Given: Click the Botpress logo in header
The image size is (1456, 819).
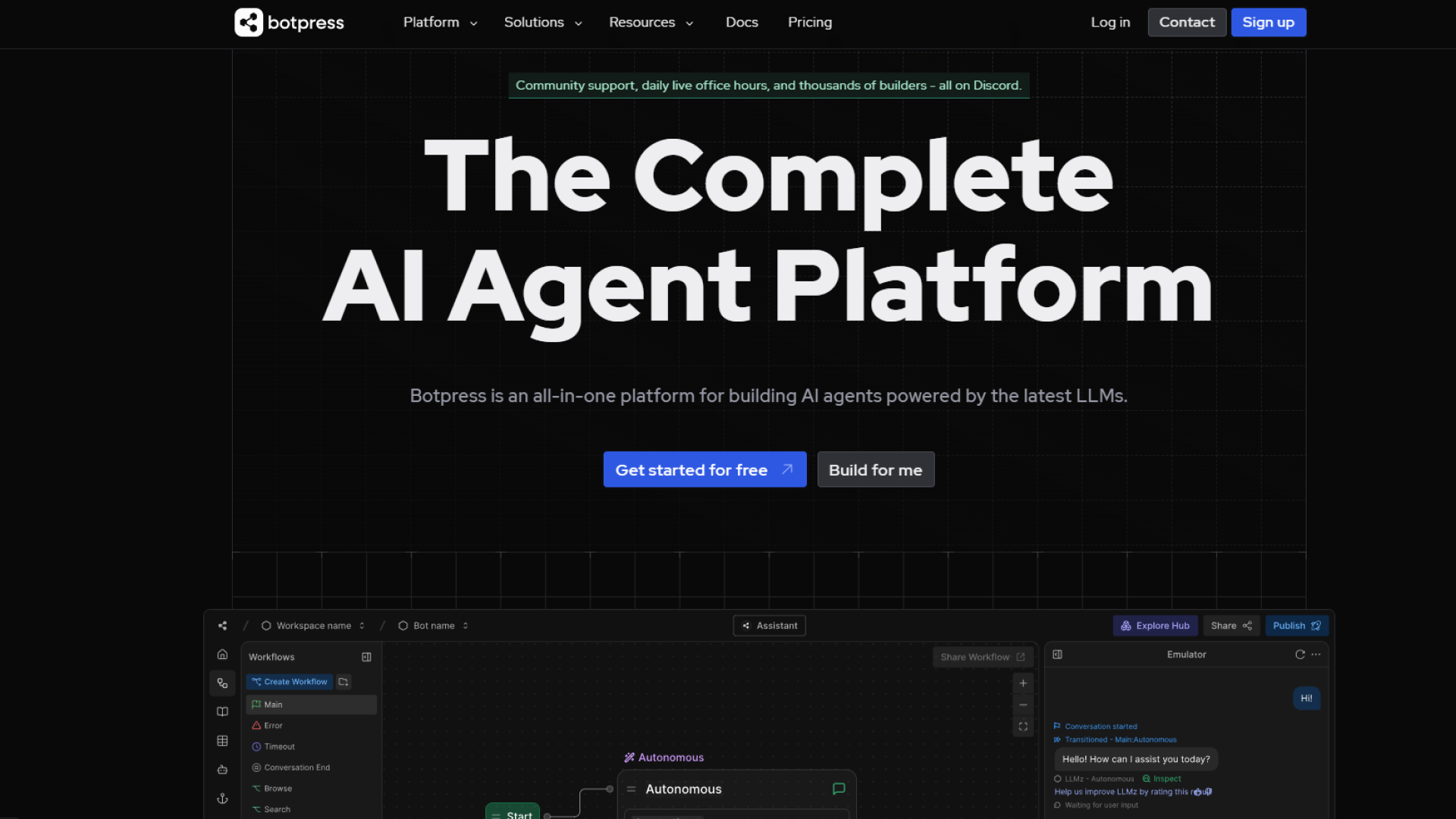Looking at the screenshot, I should 289,23.
